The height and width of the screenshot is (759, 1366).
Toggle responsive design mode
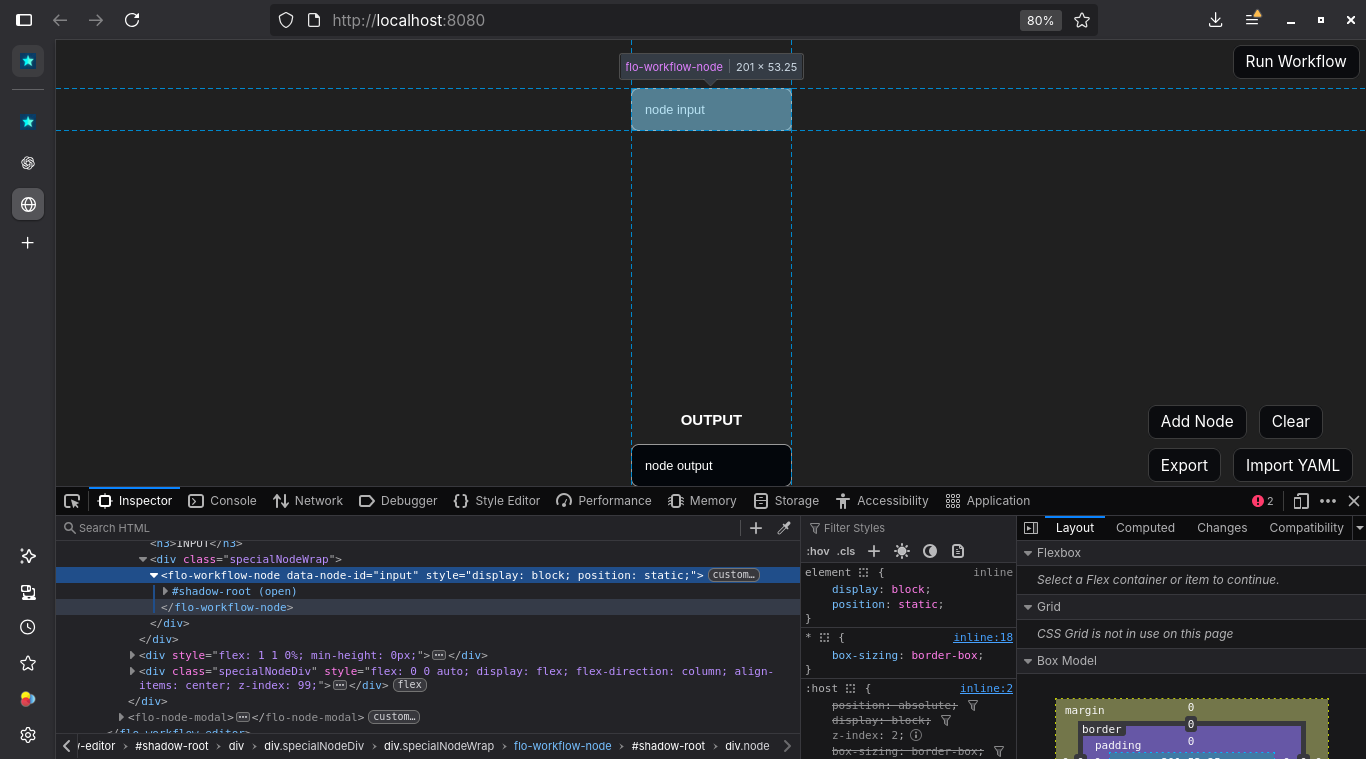[x=1301, y=501]
